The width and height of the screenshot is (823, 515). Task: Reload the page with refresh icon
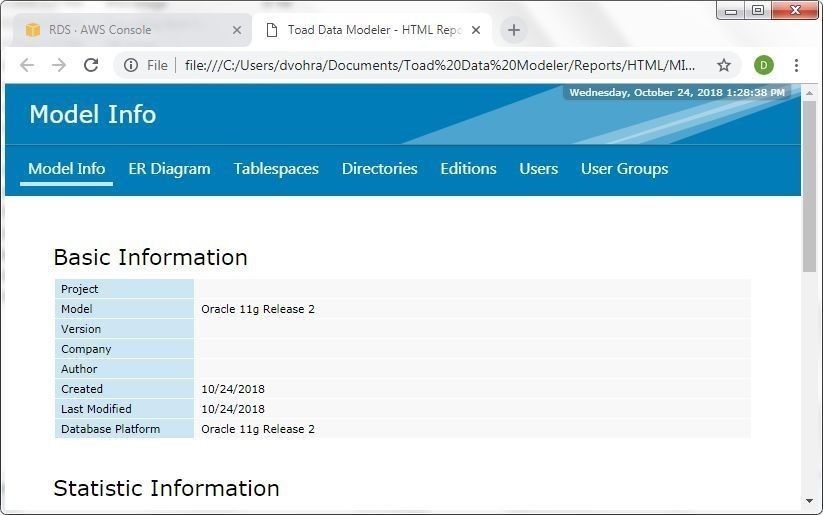point(91,65)
